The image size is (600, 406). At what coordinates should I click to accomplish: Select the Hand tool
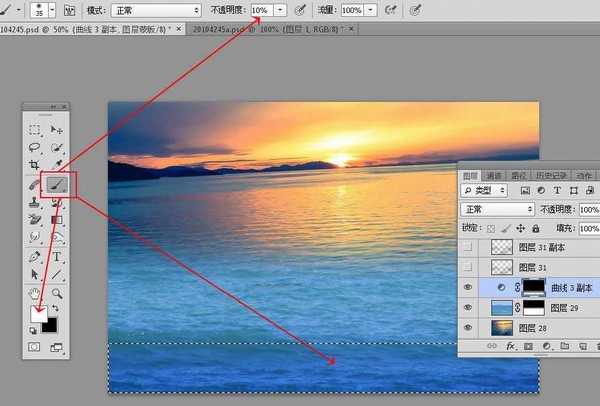(x=35, y=293)
